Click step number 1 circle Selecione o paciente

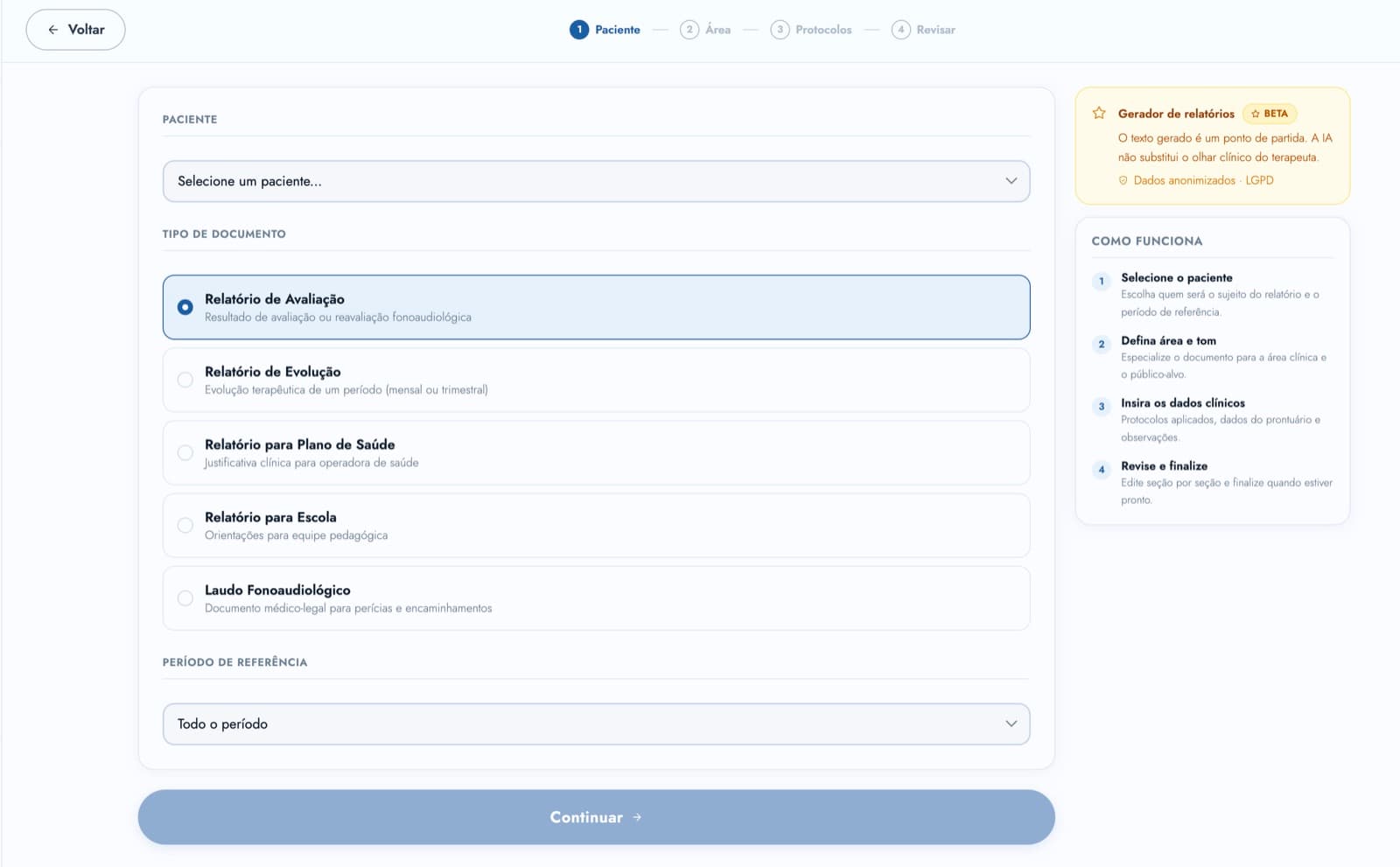pyautogui.click(x=1102, y=281)
